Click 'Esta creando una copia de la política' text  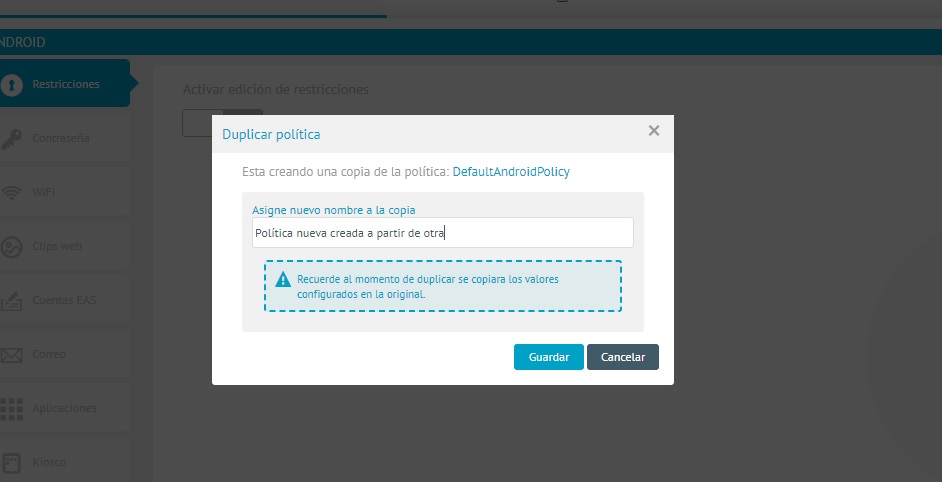click(345, 172)
